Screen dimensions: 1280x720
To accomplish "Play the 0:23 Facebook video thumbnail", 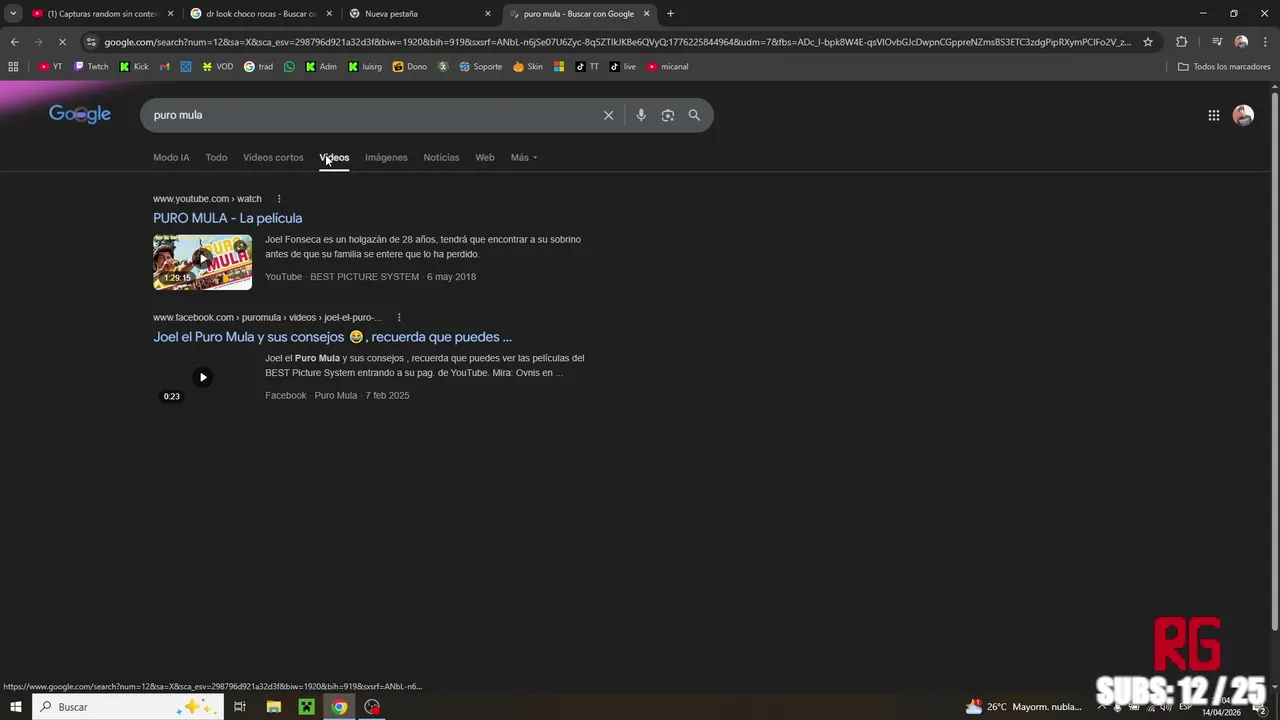I will pos(202,378).
